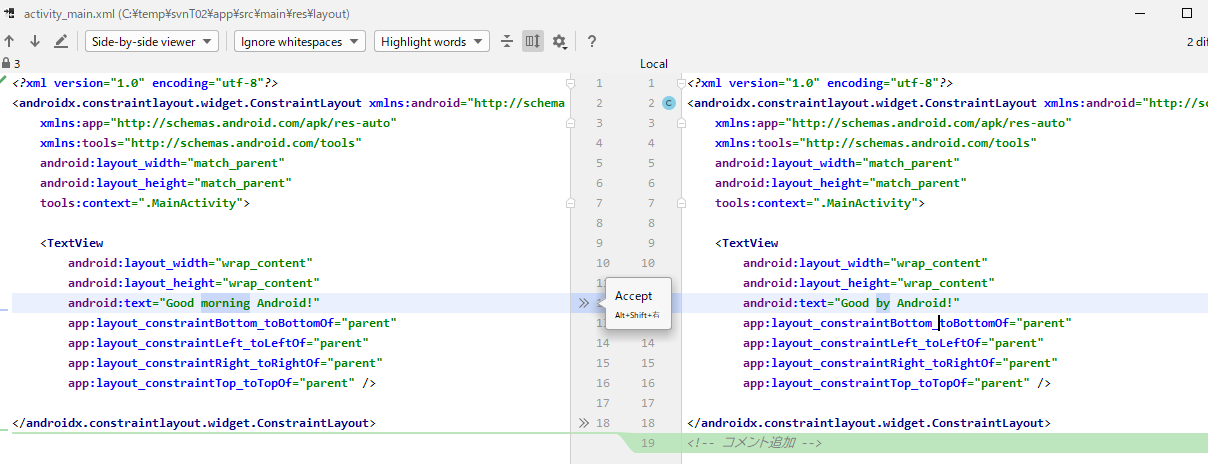Collapse the right XML declaration fold marker on line 1
1208x464 pixels.
pos(680,83)
